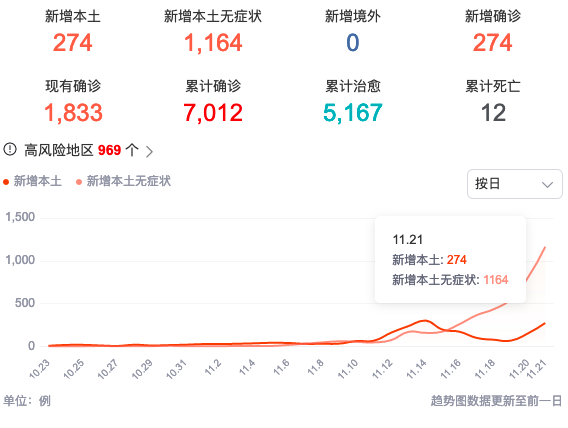
Task: Click the exclamation info icon beside 高风险地区
Action: (x=10, y=149)
